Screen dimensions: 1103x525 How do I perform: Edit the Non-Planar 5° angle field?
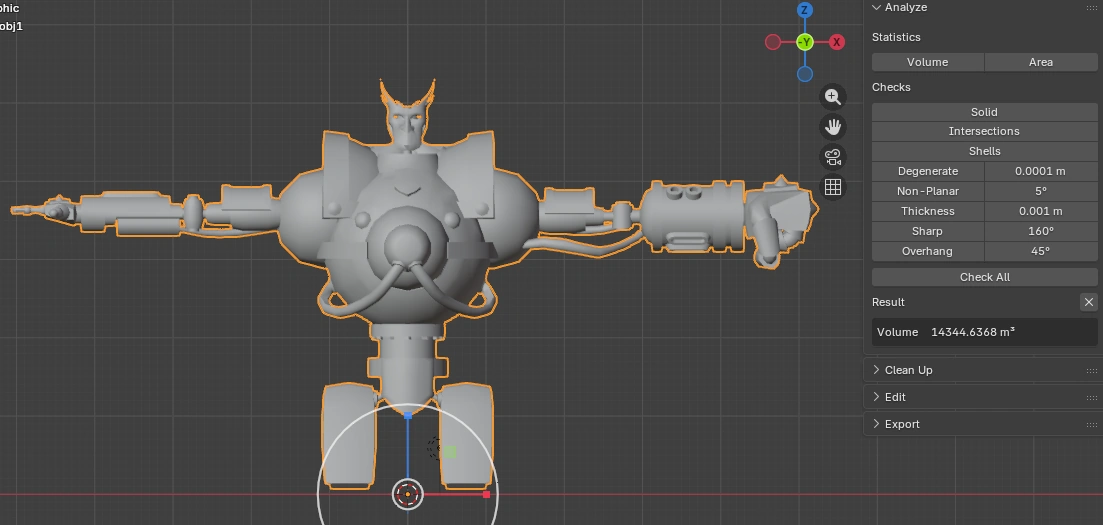click(x=1040, y=191)
